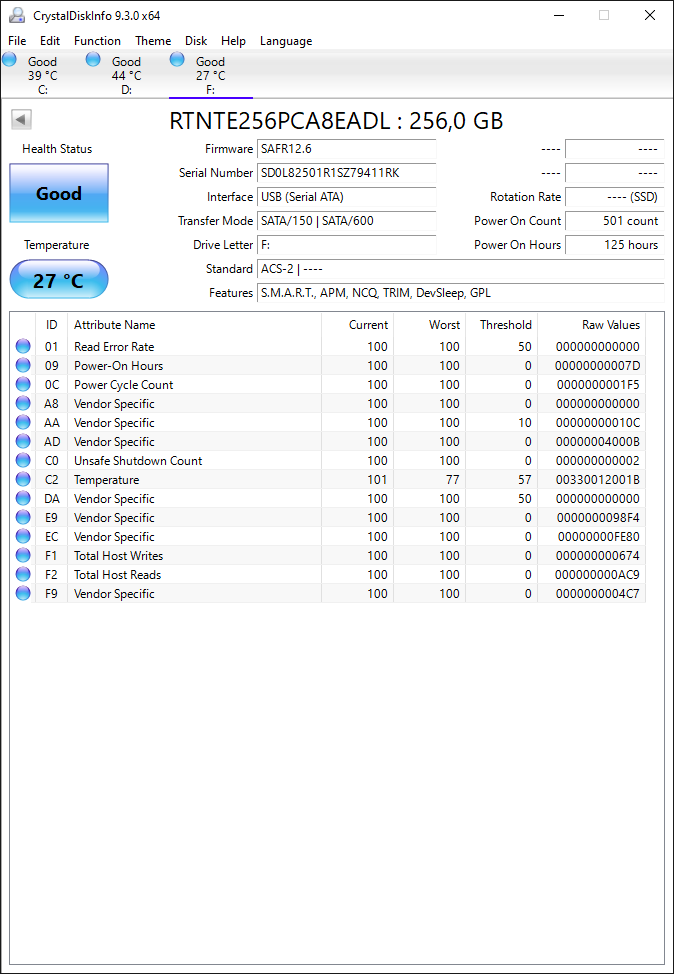Click status orb for Total Host Reads row

coord(23,575)
